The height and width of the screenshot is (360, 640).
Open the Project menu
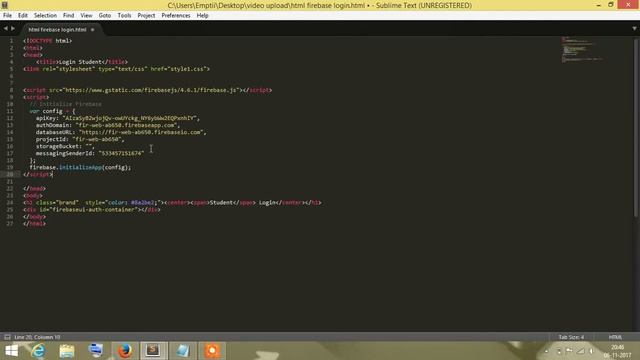pos(146,16)
